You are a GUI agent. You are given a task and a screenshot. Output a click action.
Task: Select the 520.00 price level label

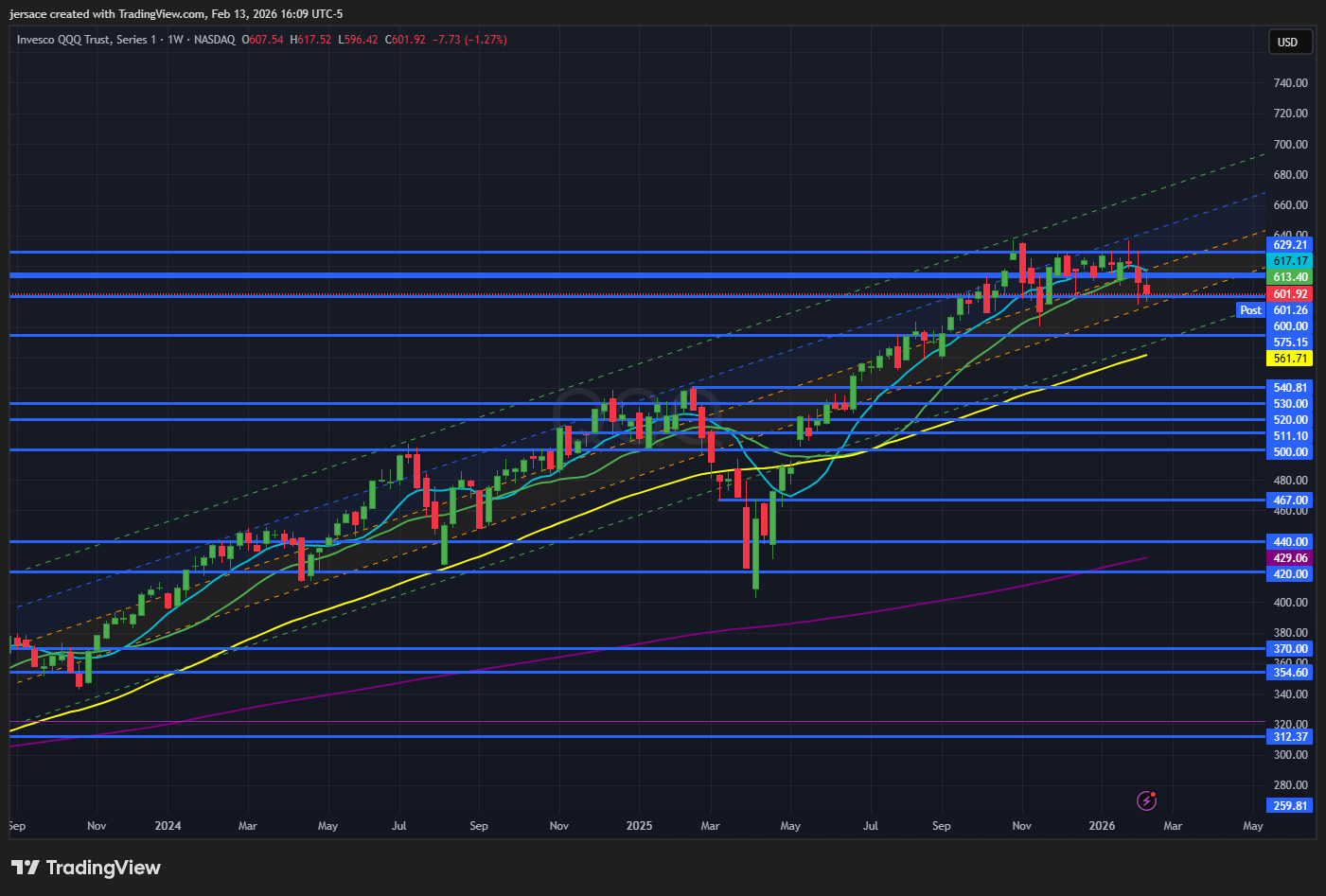tap(1290, 420)
